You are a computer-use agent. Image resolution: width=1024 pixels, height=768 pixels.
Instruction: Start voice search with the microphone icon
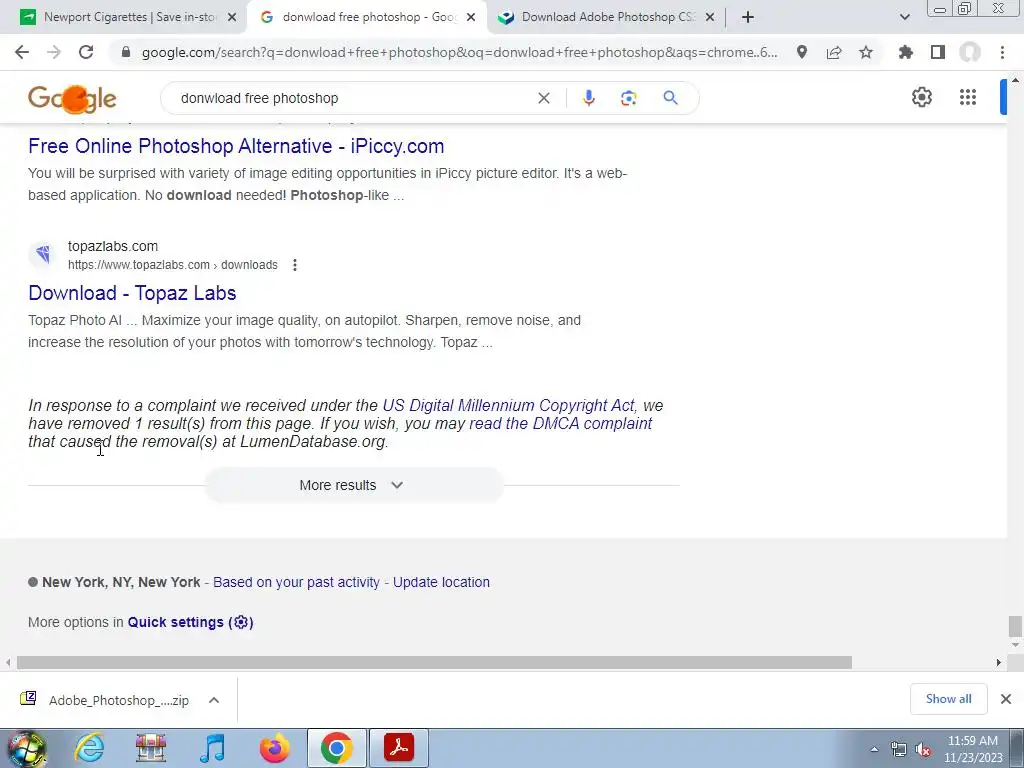click(588, 98)
